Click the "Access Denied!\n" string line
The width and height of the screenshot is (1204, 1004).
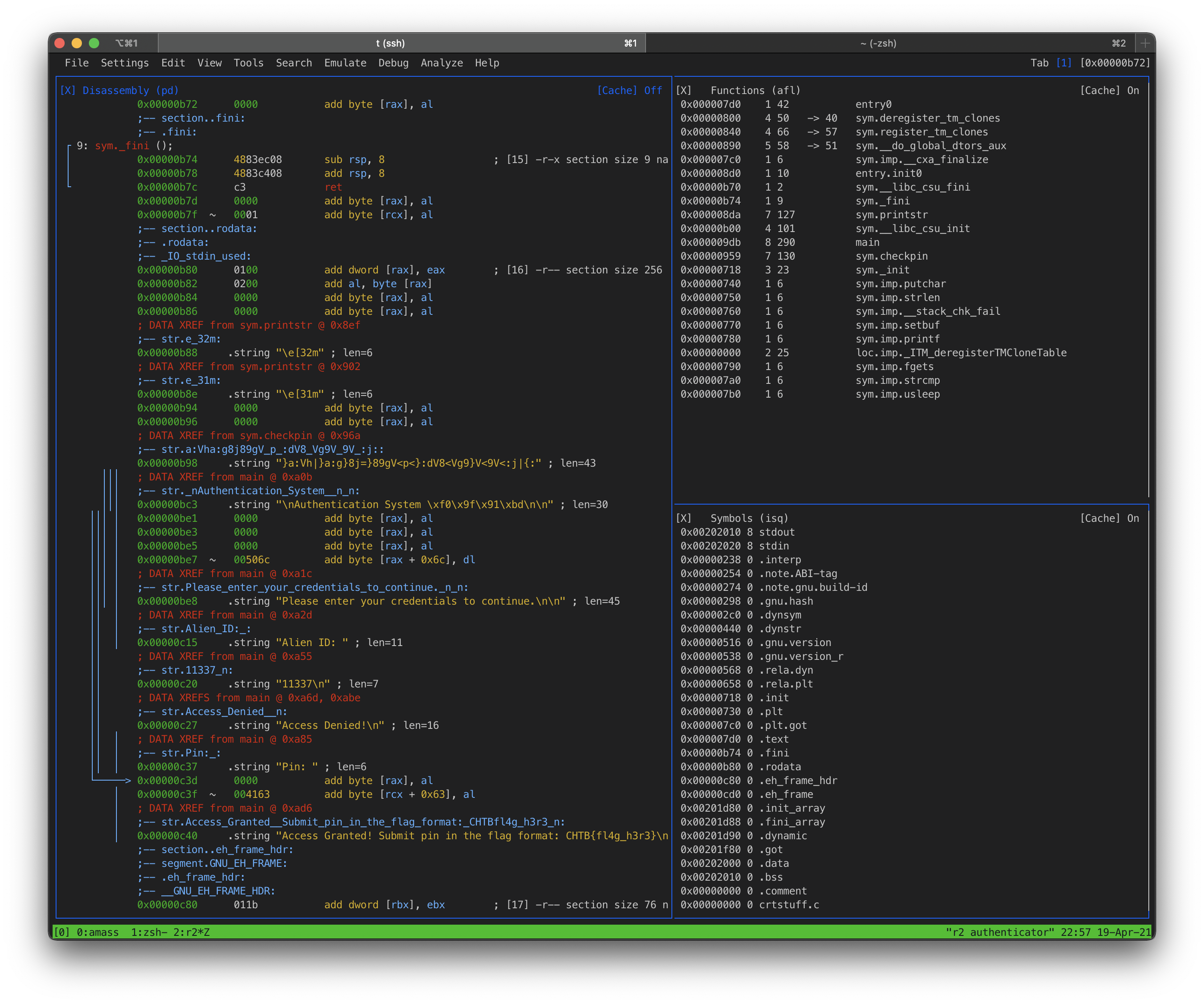(287, 725)
